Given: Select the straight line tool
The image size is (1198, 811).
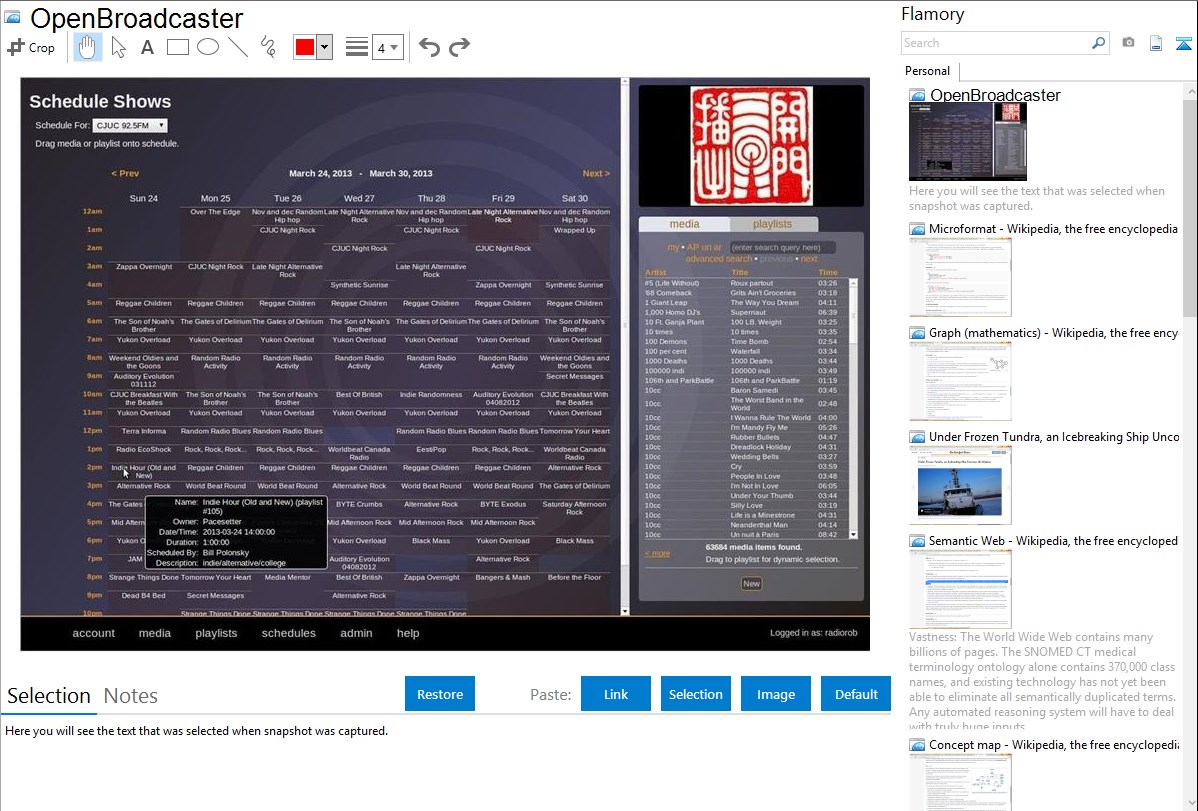Looking at the screenshot, I should (238, 47).
